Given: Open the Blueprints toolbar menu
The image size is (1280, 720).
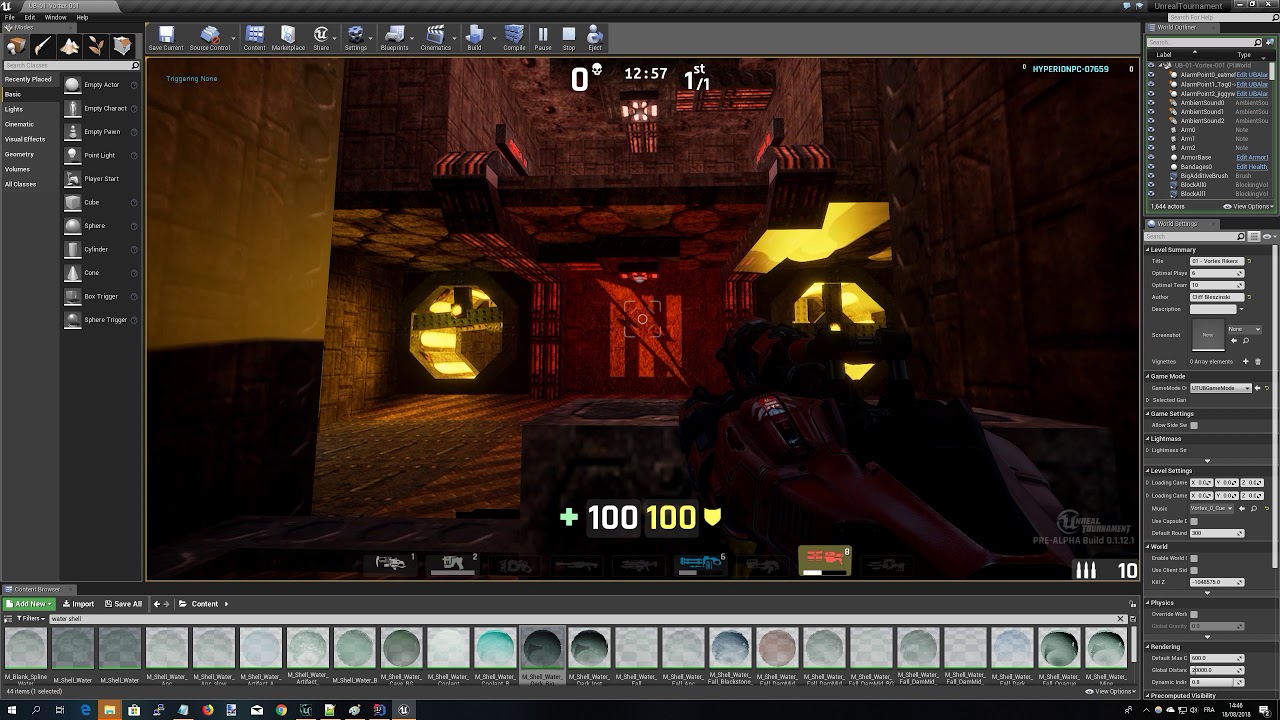Looking at the screenshot, I should click(394, 38).
